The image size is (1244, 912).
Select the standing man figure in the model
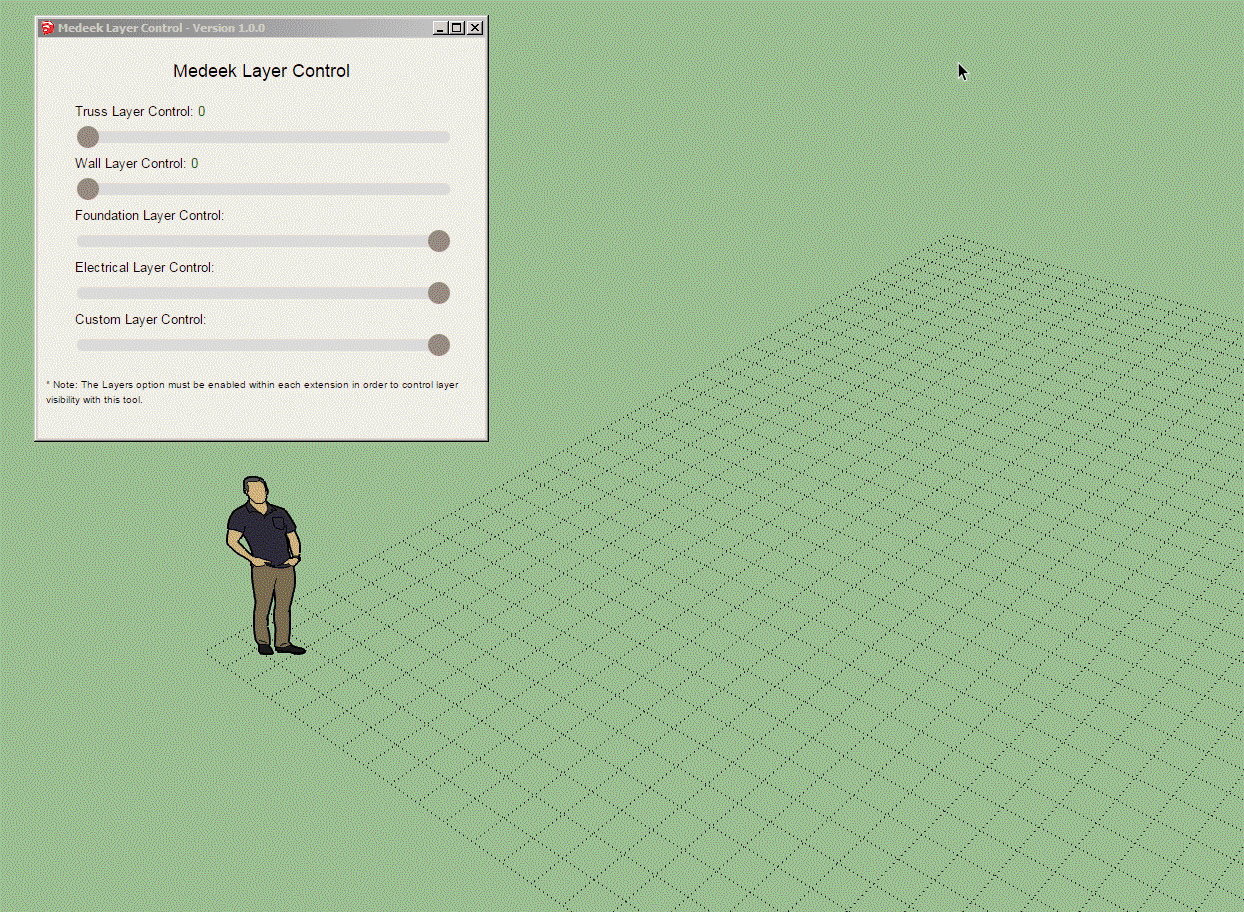(265, 565)
